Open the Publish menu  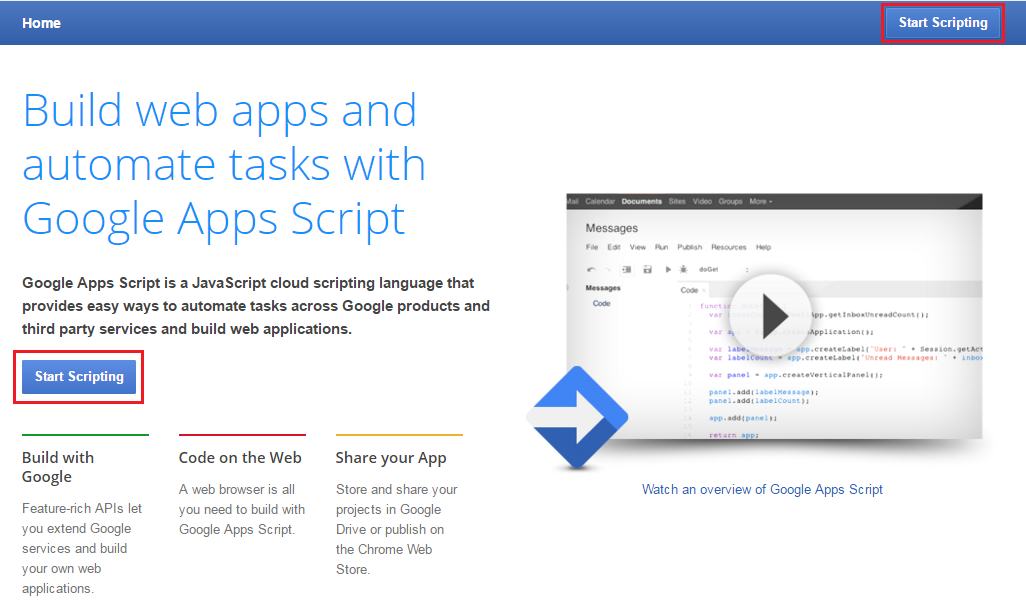[x=689, y=247]
